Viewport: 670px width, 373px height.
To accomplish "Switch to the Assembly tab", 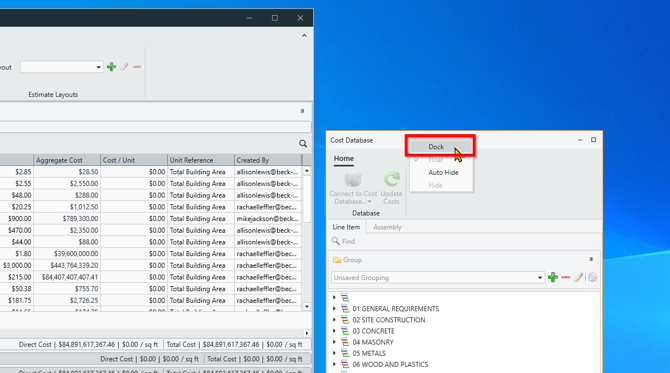I will 387,227.
